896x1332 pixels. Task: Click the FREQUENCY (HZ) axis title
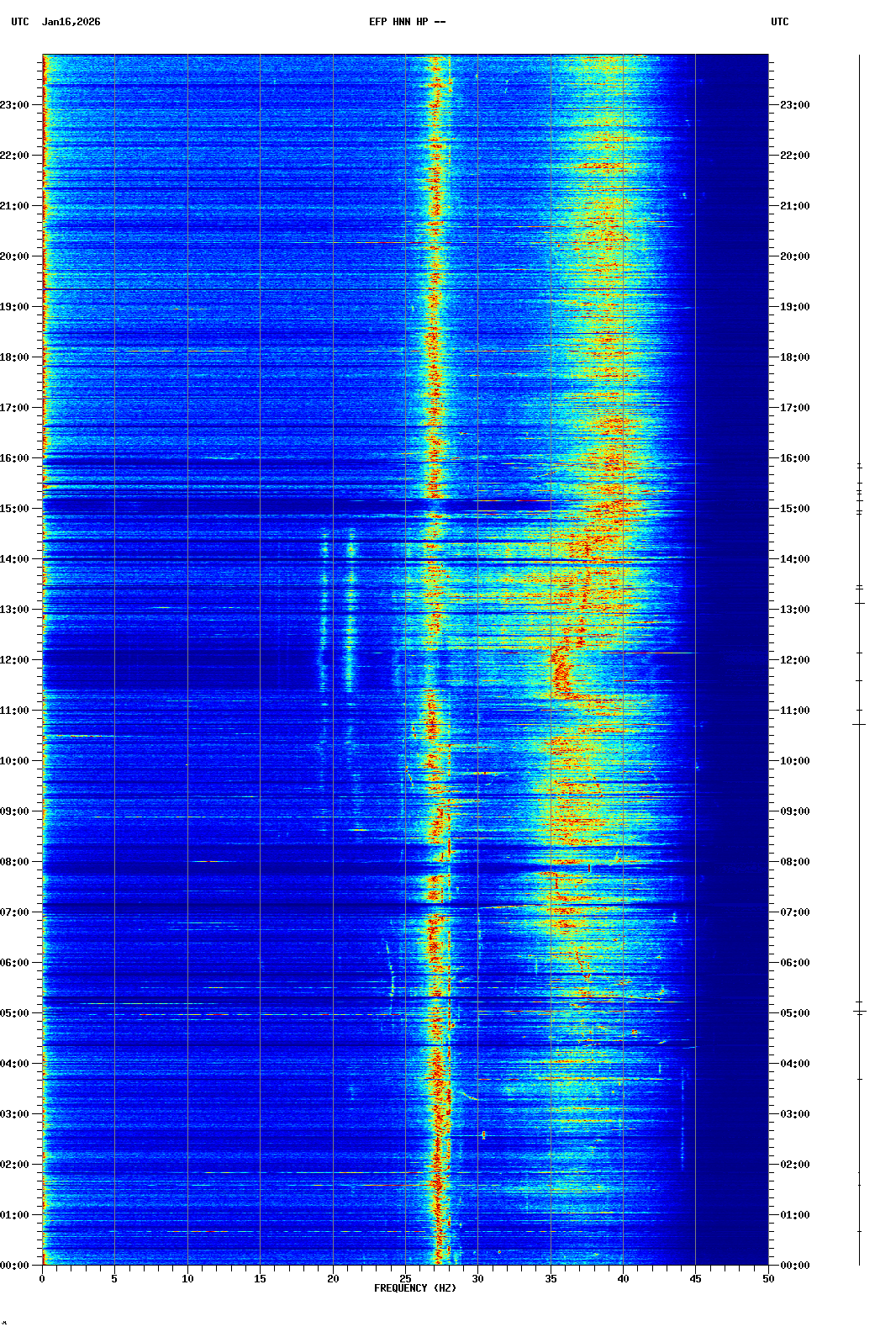[x=415, y=1288]
